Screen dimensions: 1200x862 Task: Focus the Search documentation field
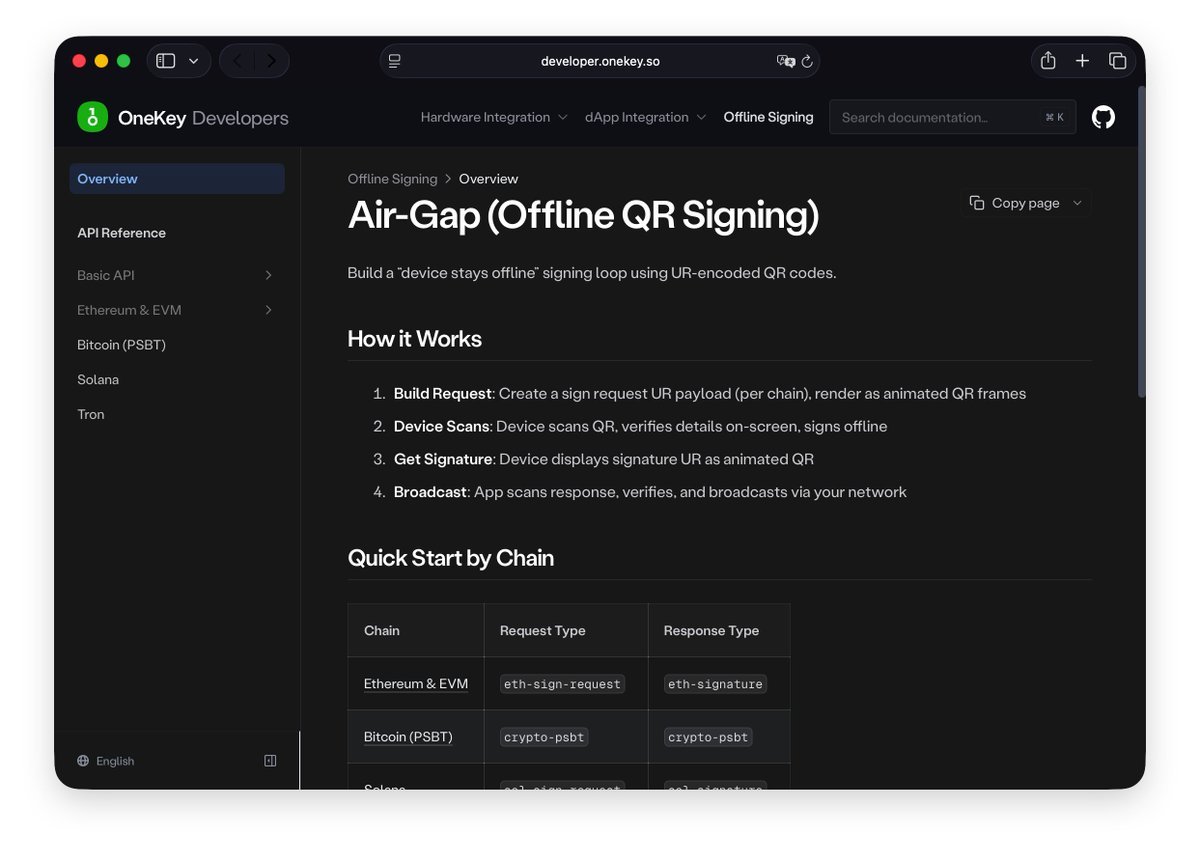[x=953, y=117]
